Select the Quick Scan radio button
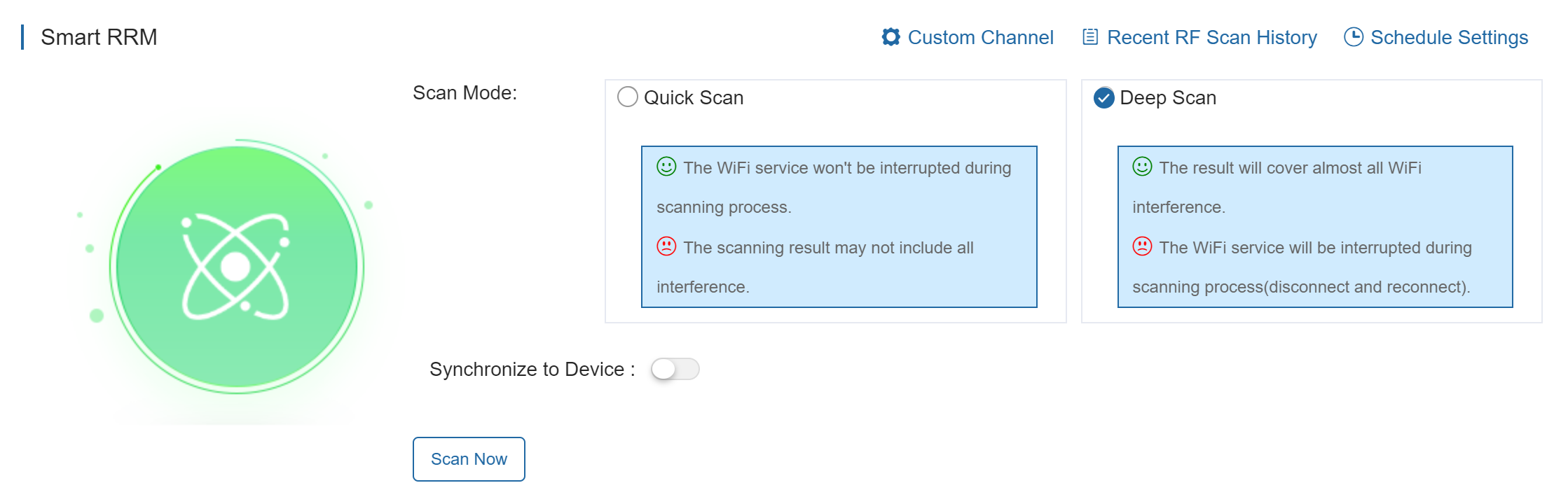This screenshot has height=504, width=1568. point(628,97)
